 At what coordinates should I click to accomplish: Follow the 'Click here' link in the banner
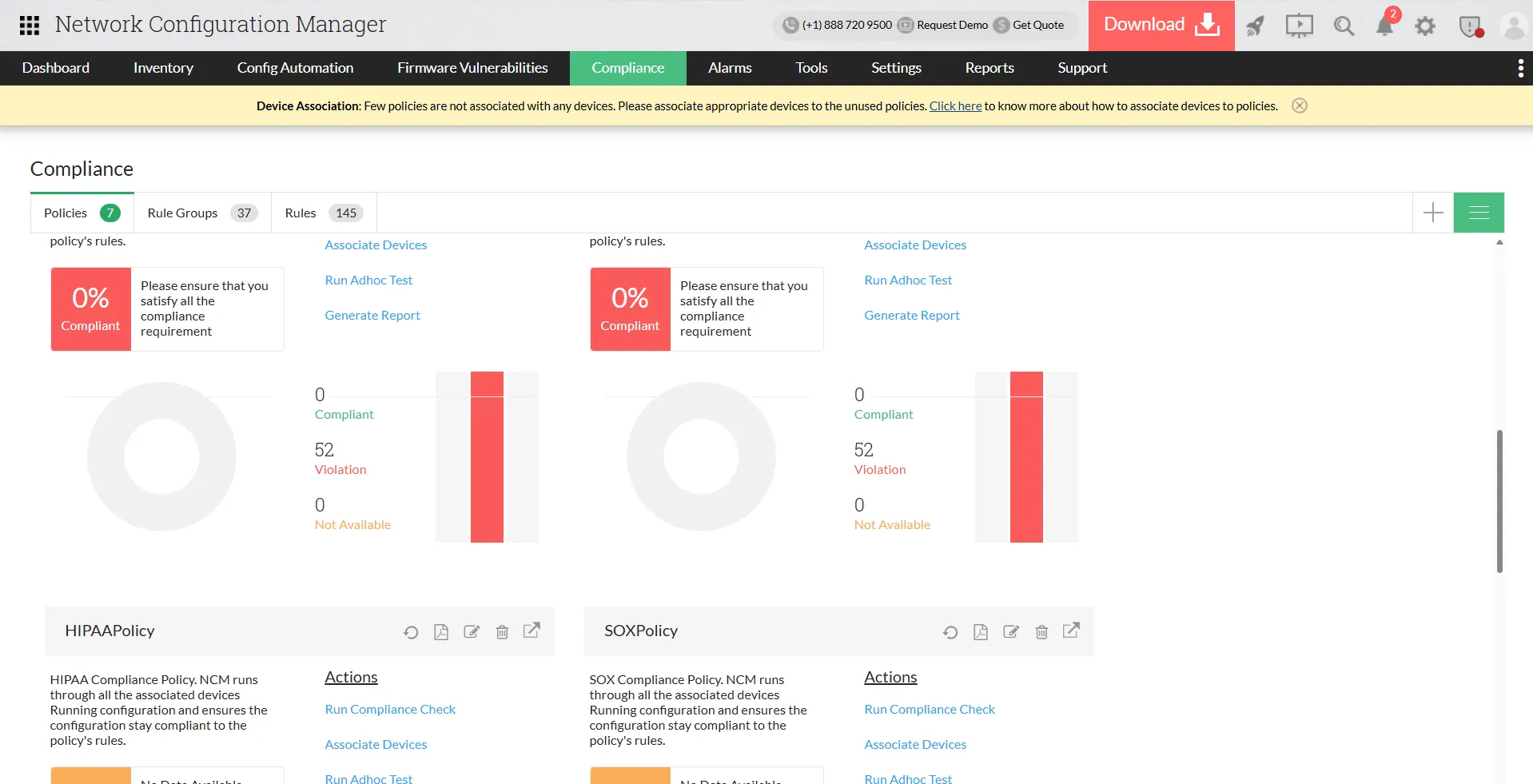pyautogui.click(x=955, y=105)
